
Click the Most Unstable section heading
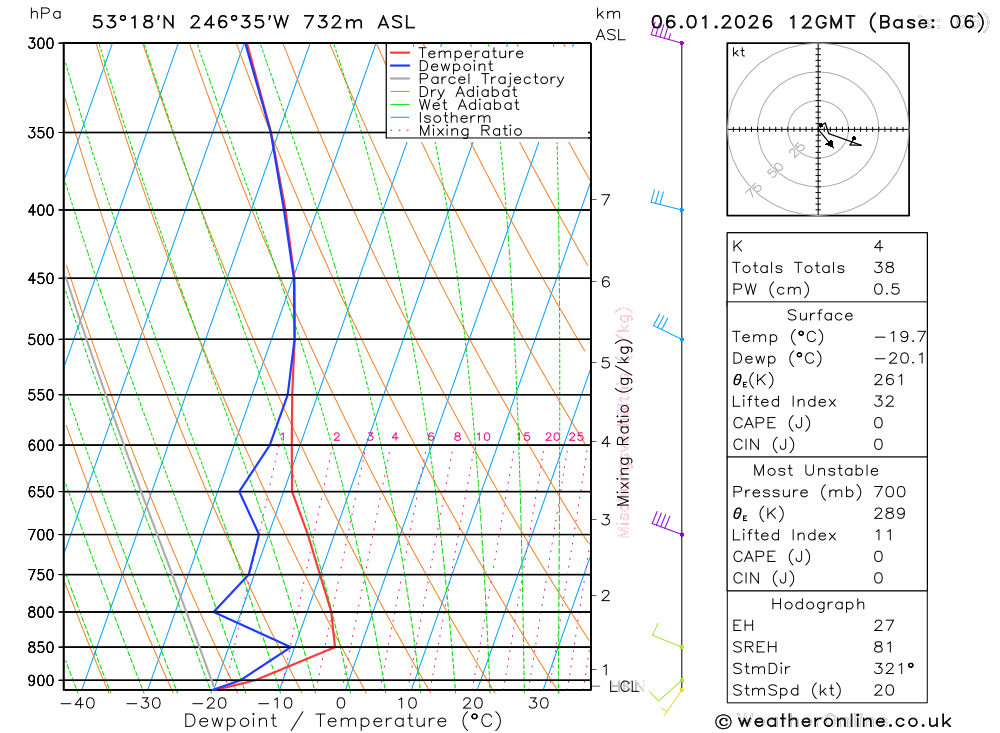816,471
